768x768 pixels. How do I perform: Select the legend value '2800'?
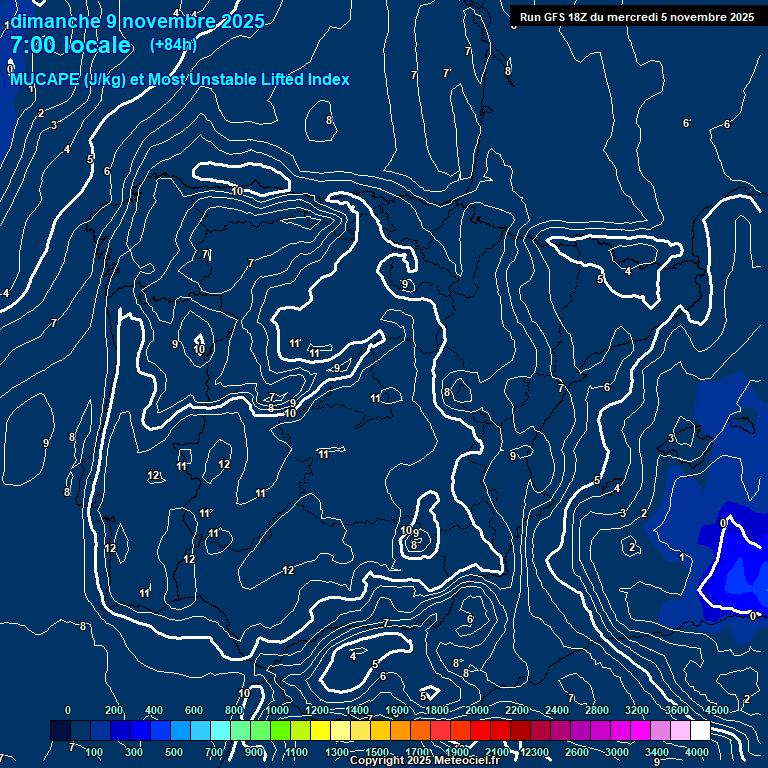click(x=597, y=710)
